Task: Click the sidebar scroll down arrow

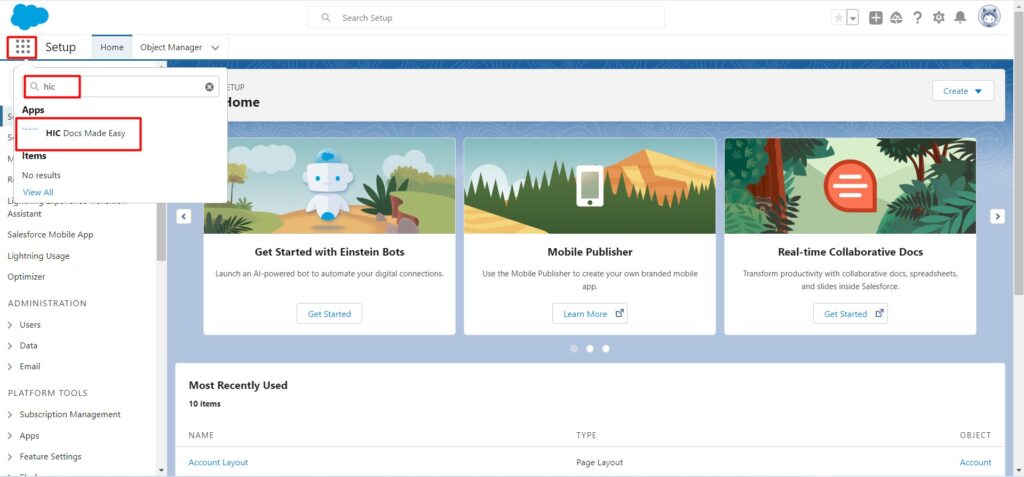Action: (x=161, y=470)
